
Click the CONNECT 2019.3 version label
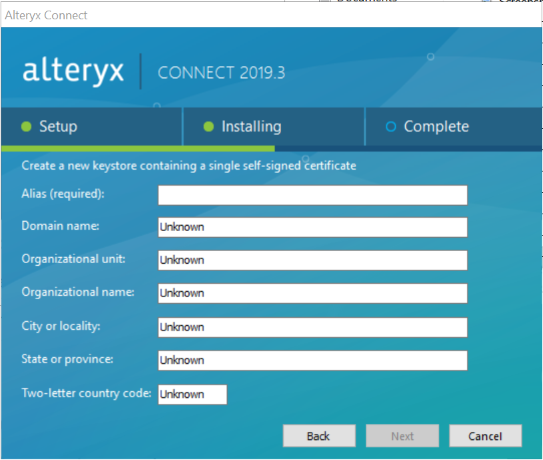tap(221, 73)
